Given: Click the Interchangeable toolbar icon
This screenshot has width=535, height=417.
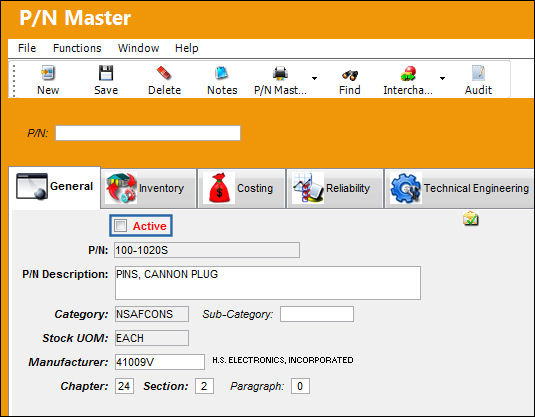Looking at the screenshot, I should [x=408, y=73].
